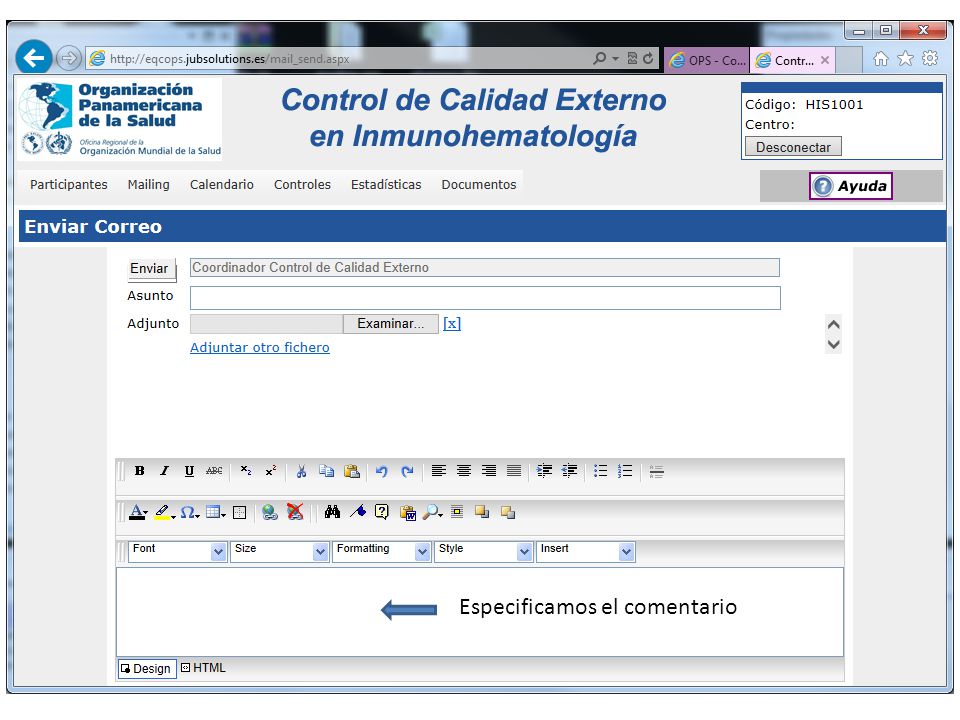Open the font color picker
The image size is (960, 720).
[x=138, y=512]
